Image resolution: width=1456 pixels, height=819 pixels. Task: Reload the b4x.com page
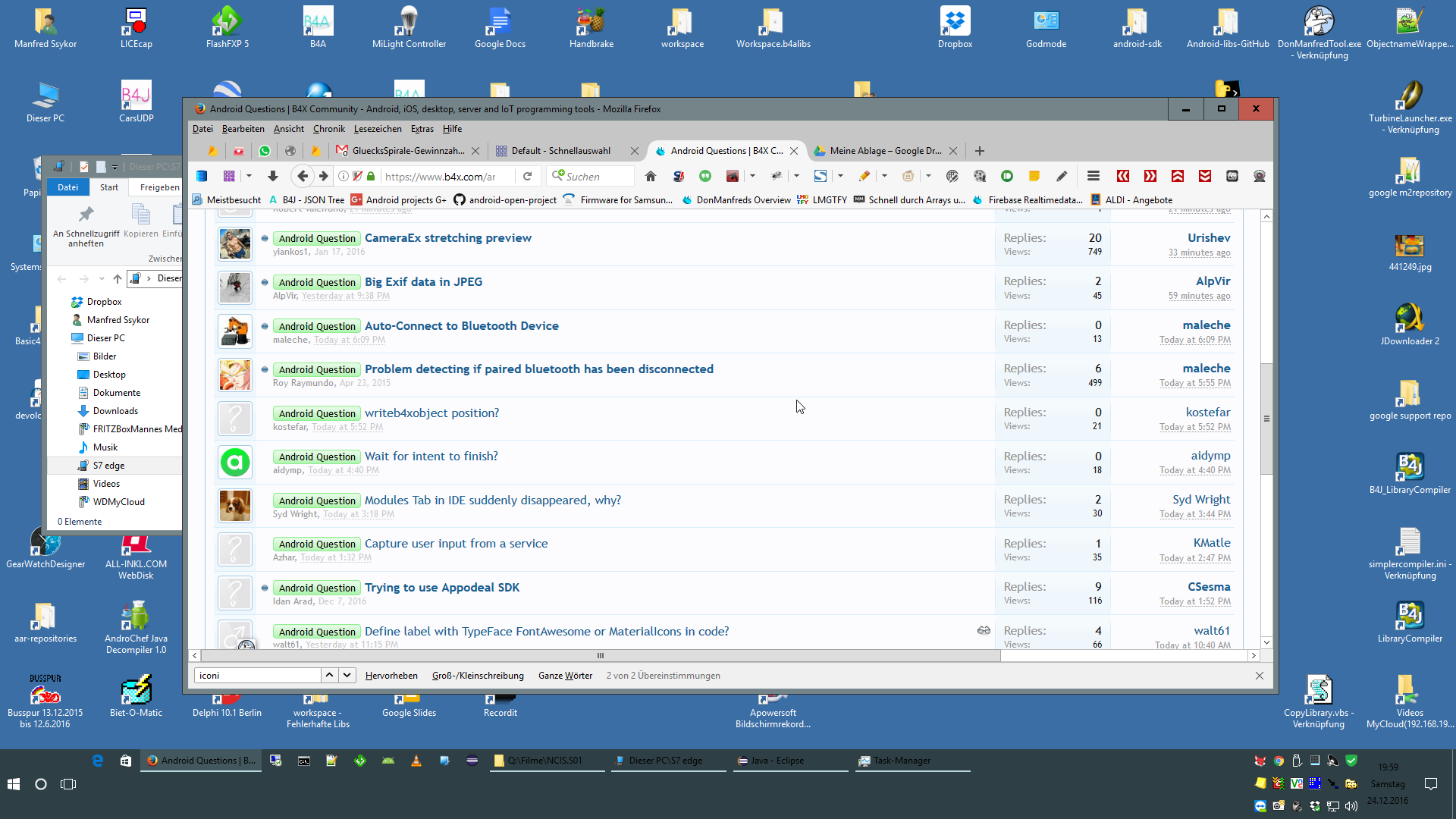coord(528,176)
